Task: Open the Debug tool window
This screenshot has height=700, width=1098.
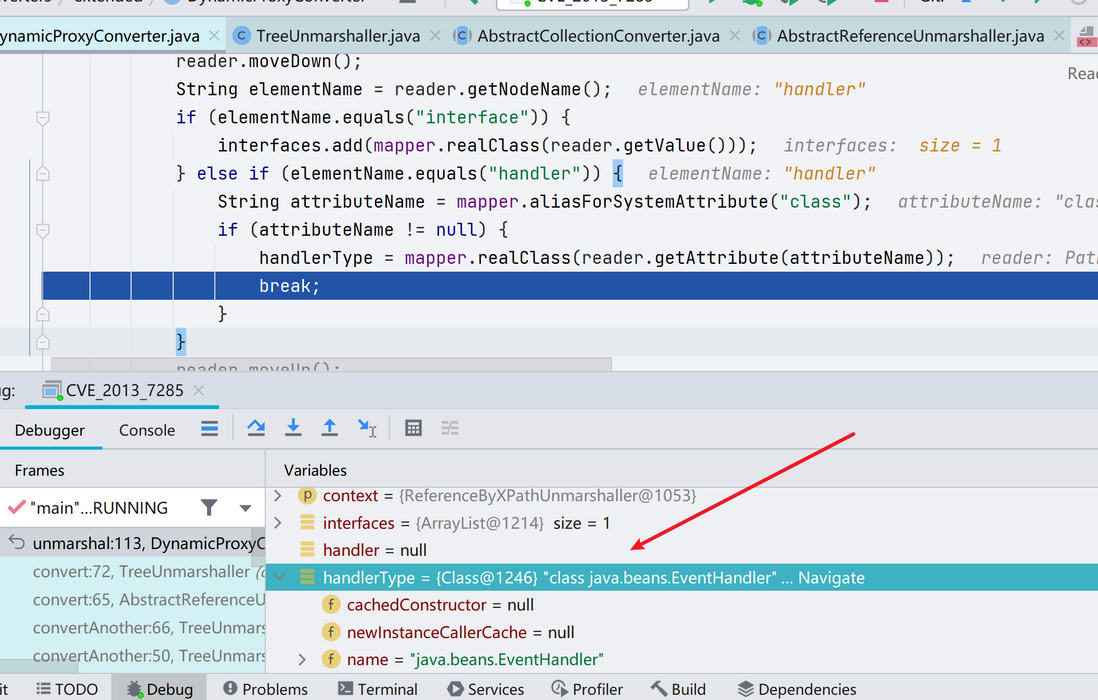Action: click(x=160, y=689)
